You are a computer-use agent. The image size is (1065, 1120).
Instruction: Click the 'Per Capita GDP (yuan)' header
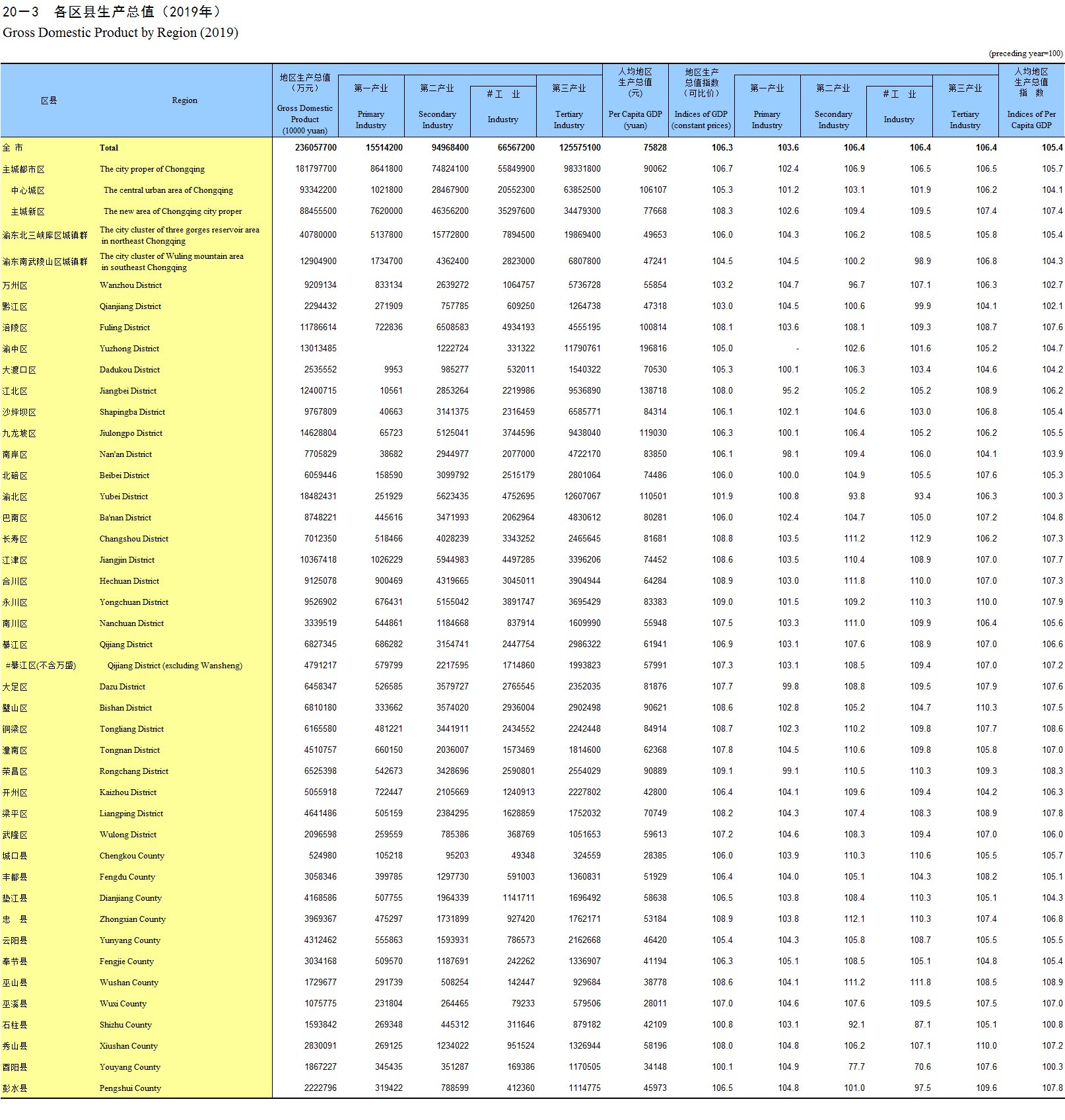pyautogui.click(x=635, y=120)
